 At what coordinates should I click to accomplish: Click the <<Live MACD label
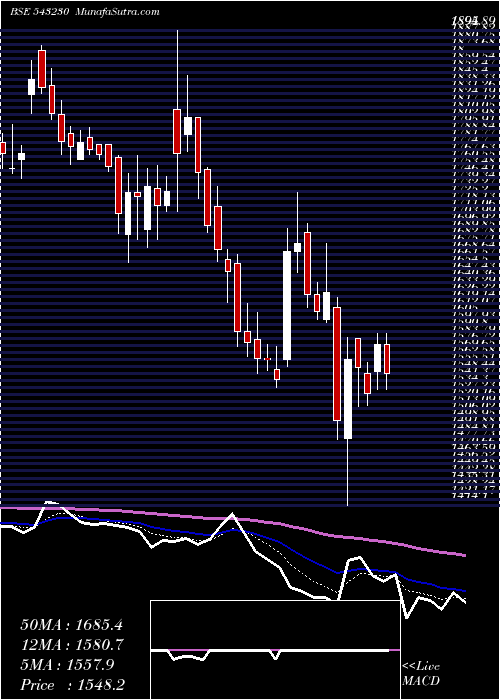click(421, 675)
